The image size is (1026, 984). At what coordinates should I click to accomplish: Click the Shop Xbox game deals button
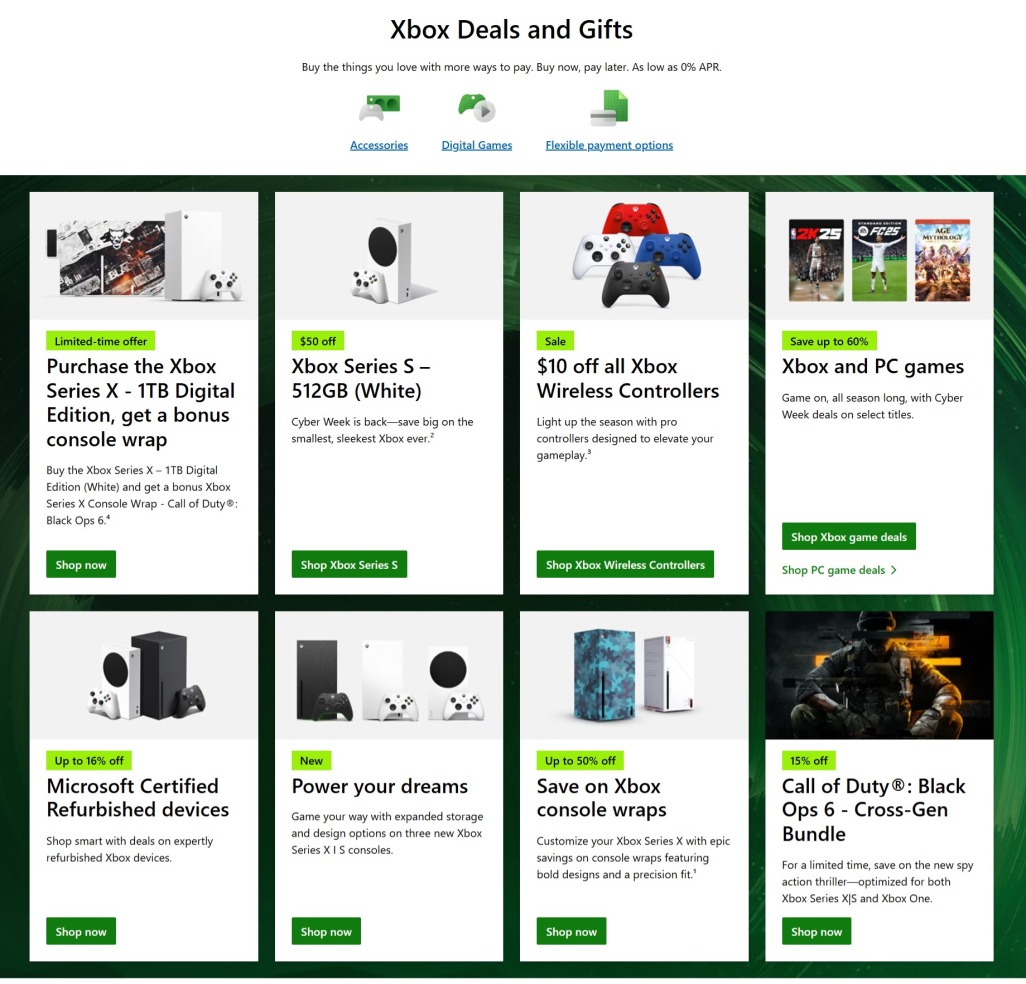tap(848, 536)
